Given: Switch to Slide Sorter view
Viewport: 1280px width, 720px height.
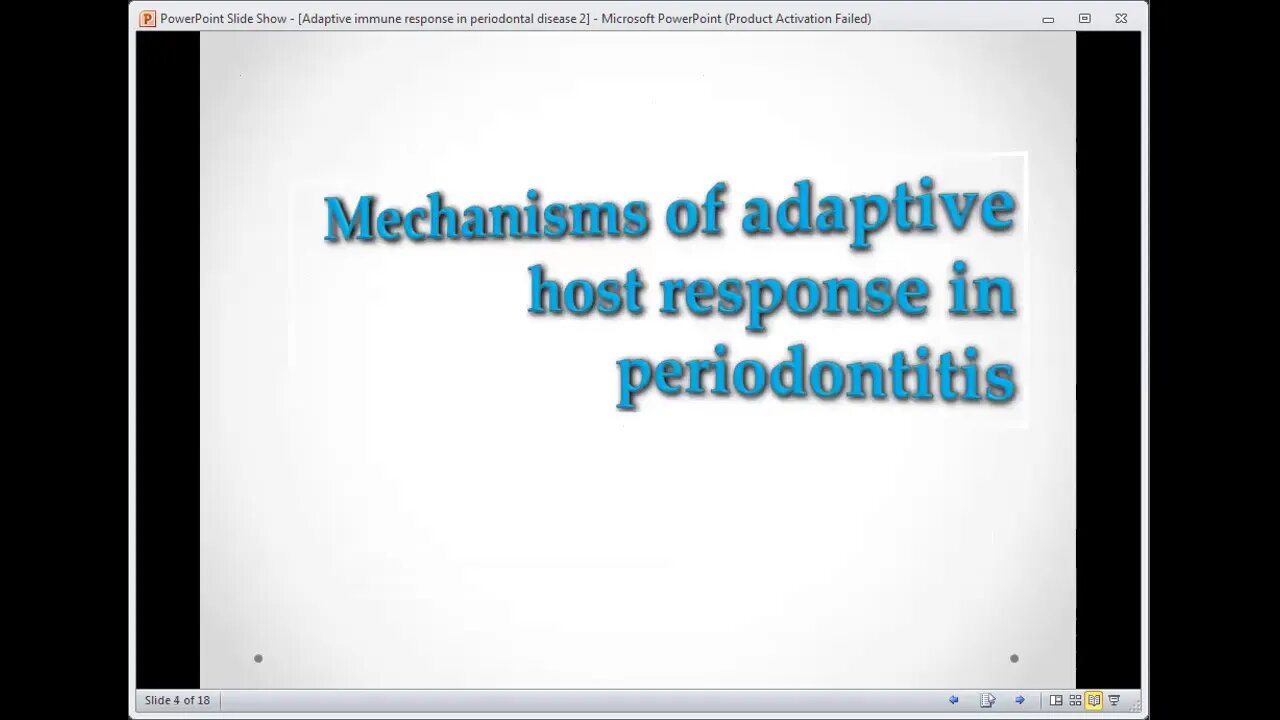Looking at the screenshot, I should [1075, 700].
